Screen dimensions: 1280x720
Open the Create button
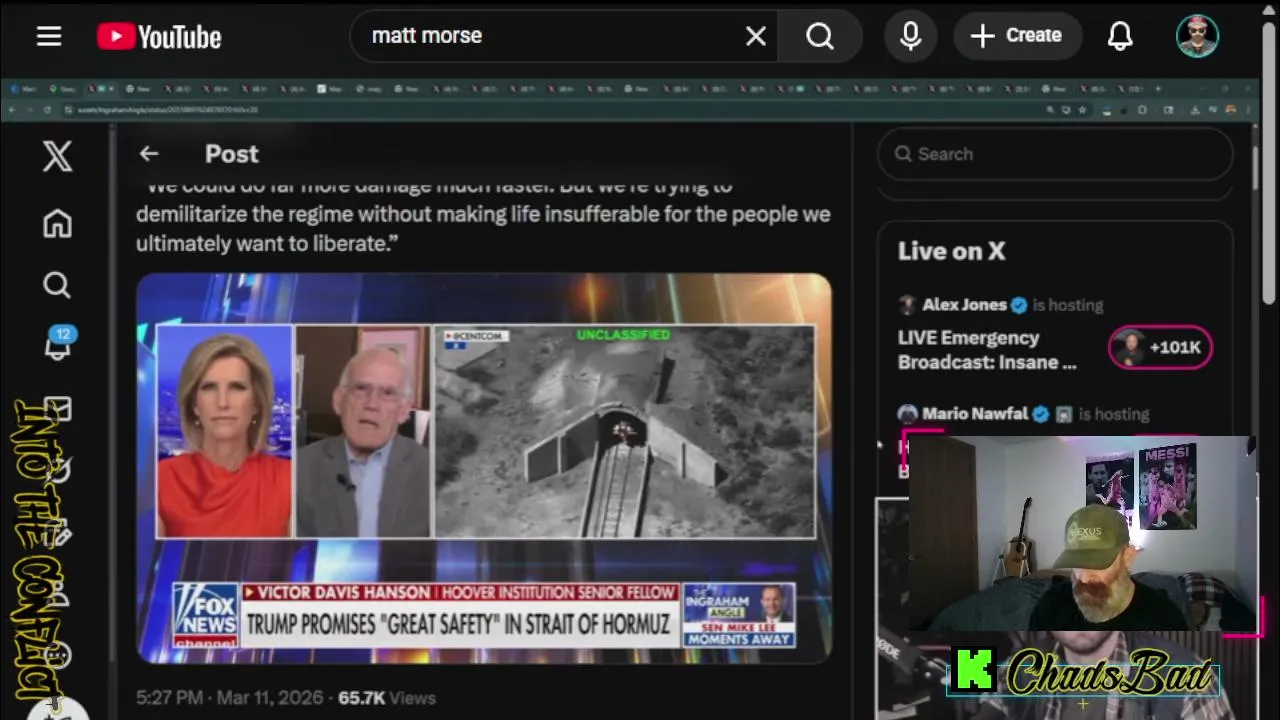[x=1016, y=36]
